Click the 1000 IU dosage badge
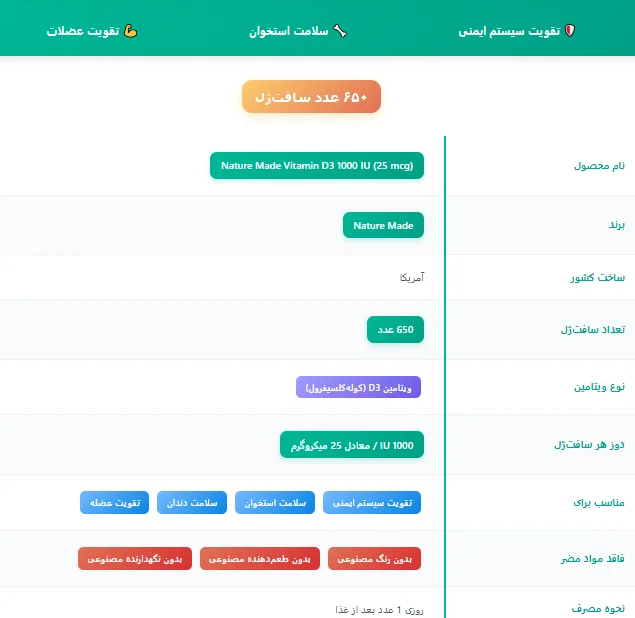 tap(352, 445)
